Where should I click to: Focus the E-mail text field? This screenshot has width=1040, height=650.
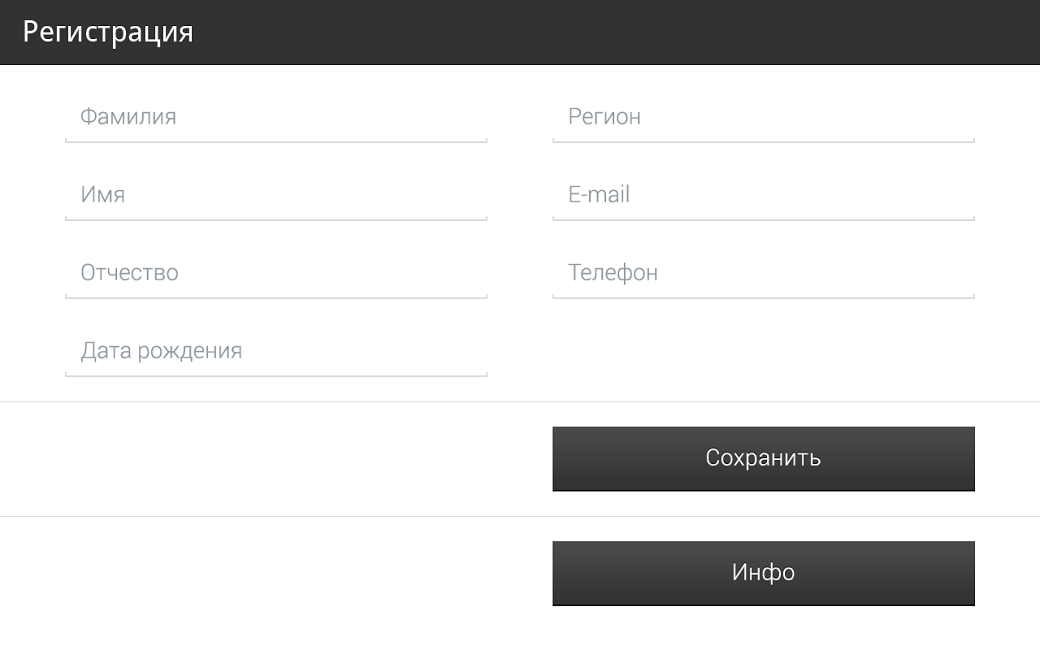(x=763, y=195)
